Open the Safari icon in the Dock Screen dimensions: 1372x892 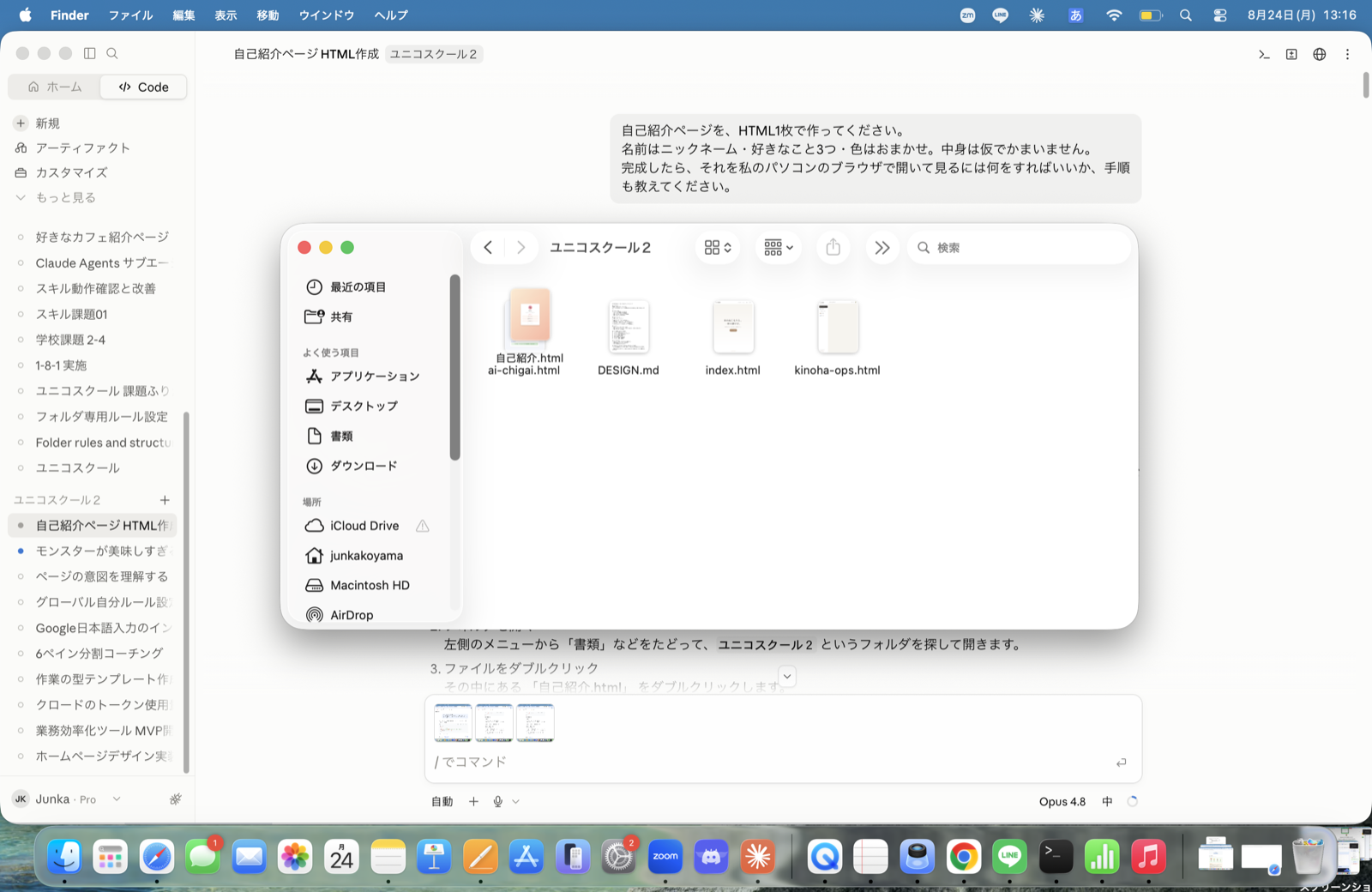point(157,856)
